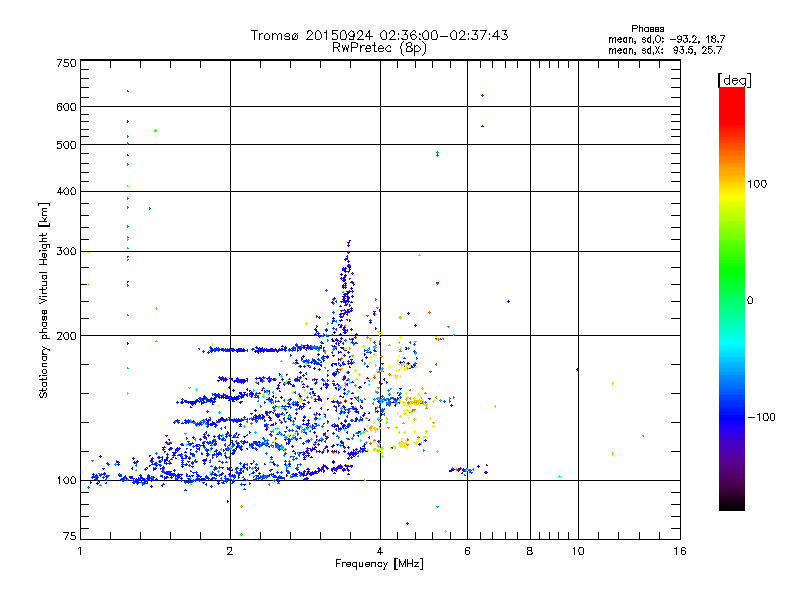
Task: Click the y-axis tick label '75'
Action: tap(70, 536)
